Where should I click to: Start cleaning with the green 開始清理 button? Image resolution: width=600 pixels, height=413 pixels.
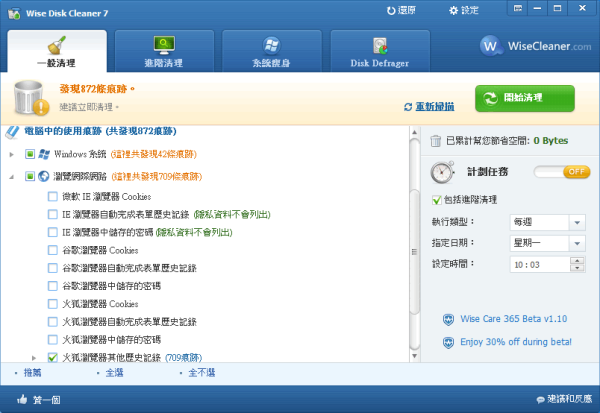(x=525, y=98)
